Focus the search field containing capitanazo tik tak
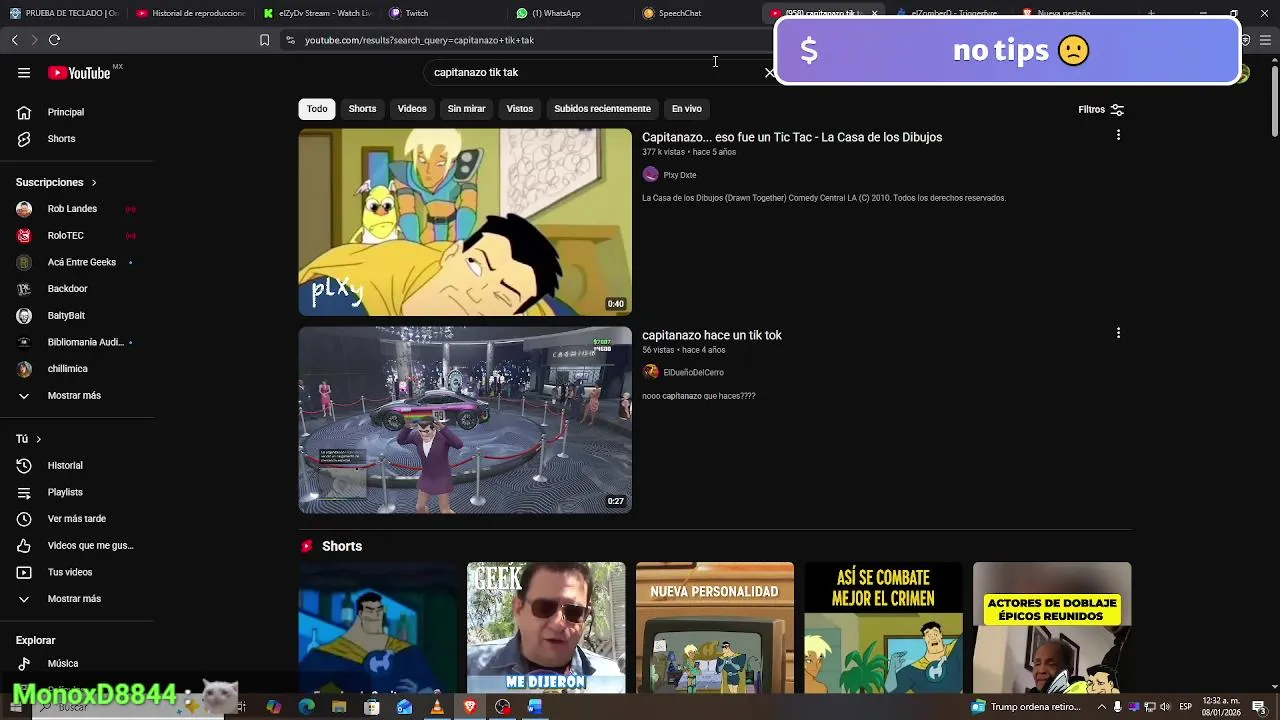Image resolution: width=1280 pixels, height=720 pixels. pyautogui.click(x=595, y=73)
